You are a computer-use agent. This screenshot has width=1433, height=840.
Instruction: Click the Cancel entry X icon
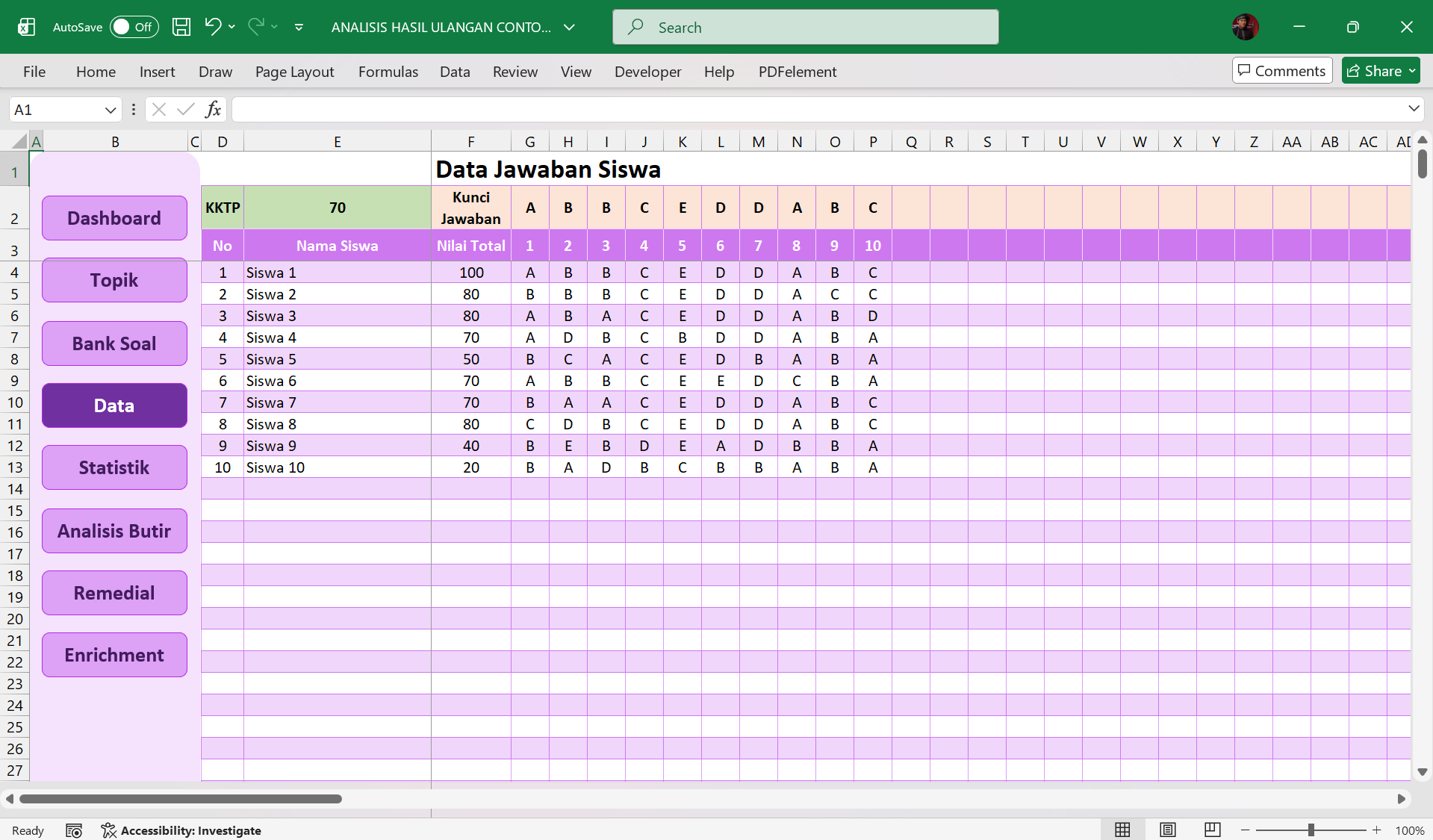click(158, 110)
